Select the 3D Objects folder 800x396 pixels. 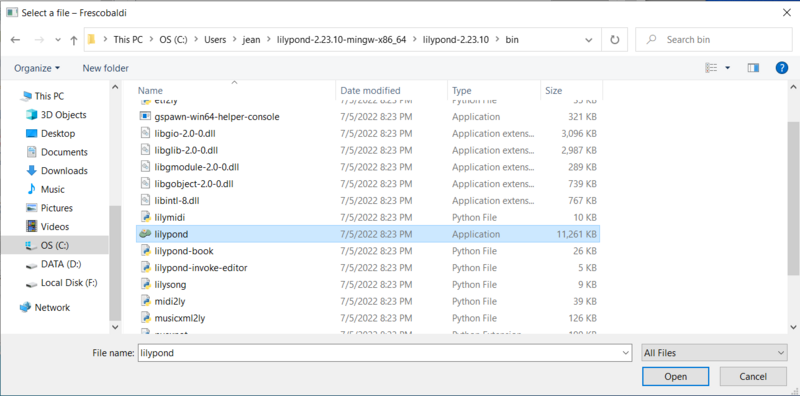[x=56, y=115]
